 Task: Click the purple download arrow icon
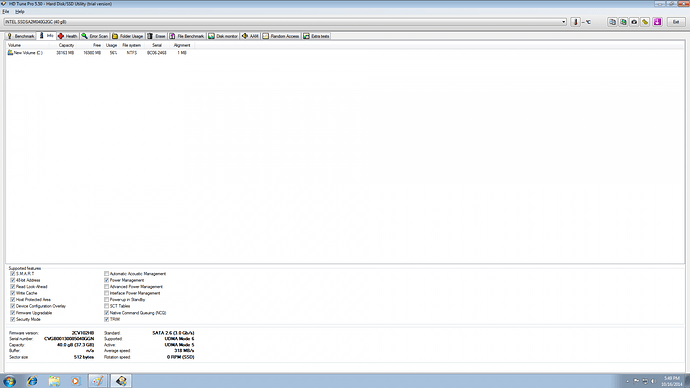click(657, 22)
